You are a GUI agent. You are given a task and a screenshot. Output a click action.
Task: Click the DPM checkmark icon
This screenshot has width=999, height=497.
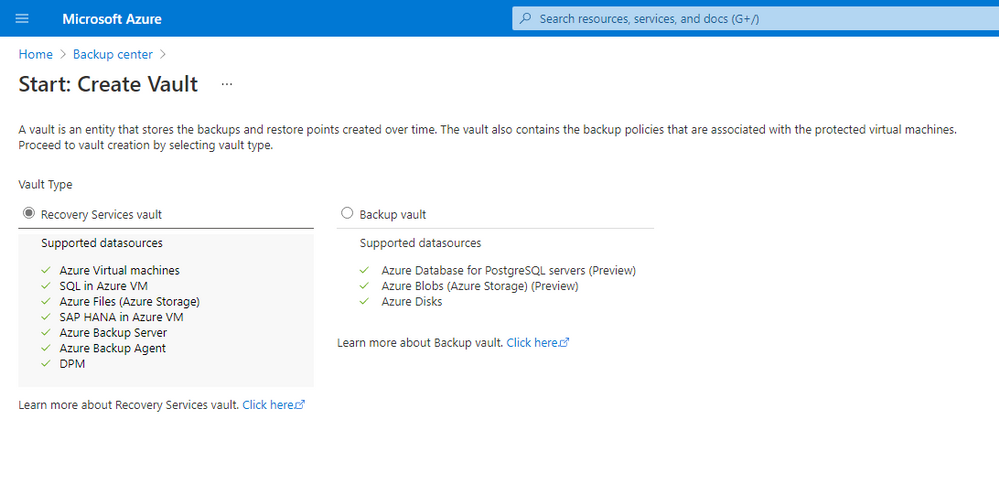[x=46, y=364]
